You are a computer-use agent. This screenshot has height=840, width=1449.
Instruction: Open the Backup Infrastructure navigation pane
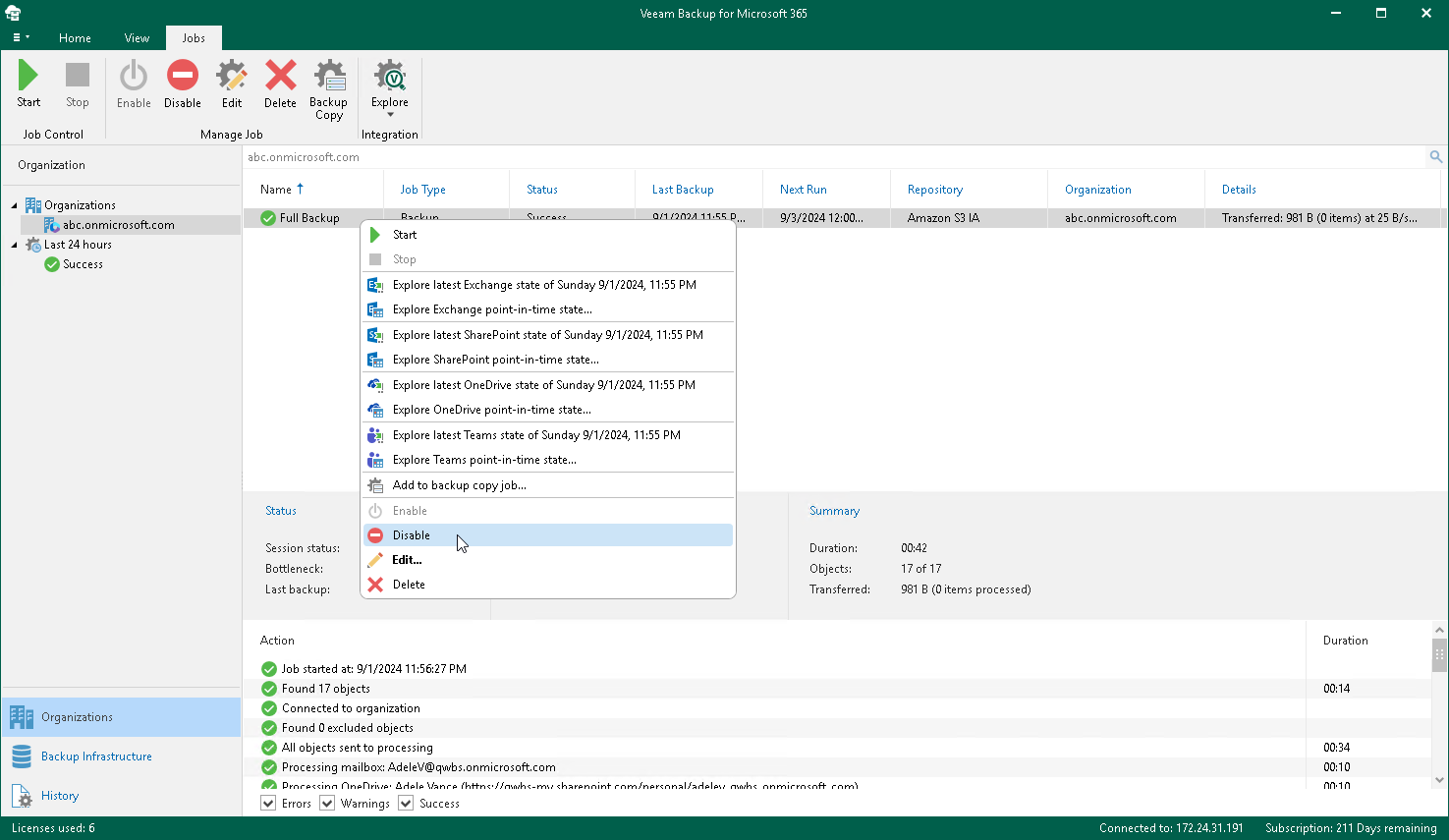click(121, 756)
